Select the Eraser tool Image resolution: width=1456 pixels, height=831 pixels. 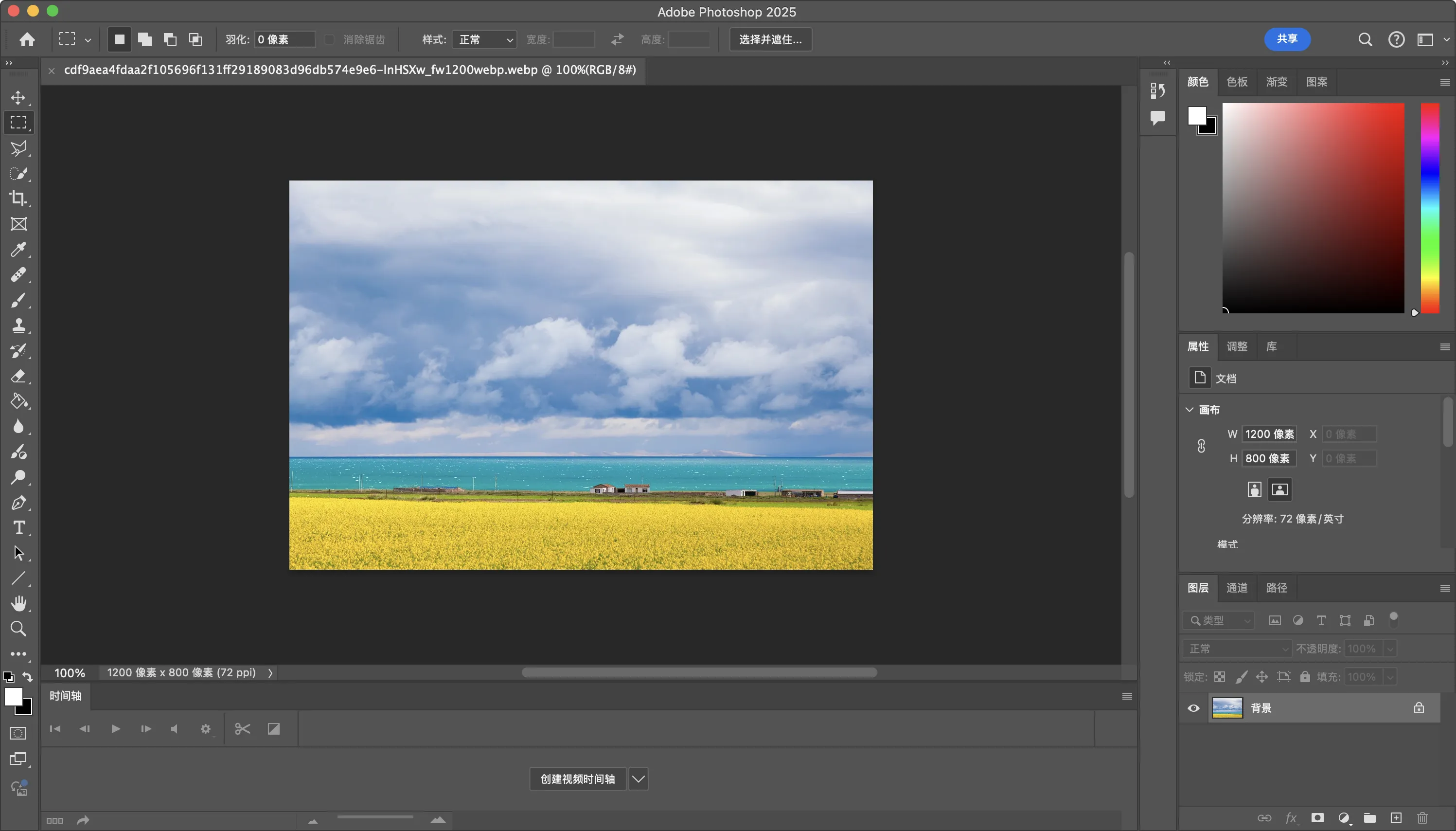point(18,376)
